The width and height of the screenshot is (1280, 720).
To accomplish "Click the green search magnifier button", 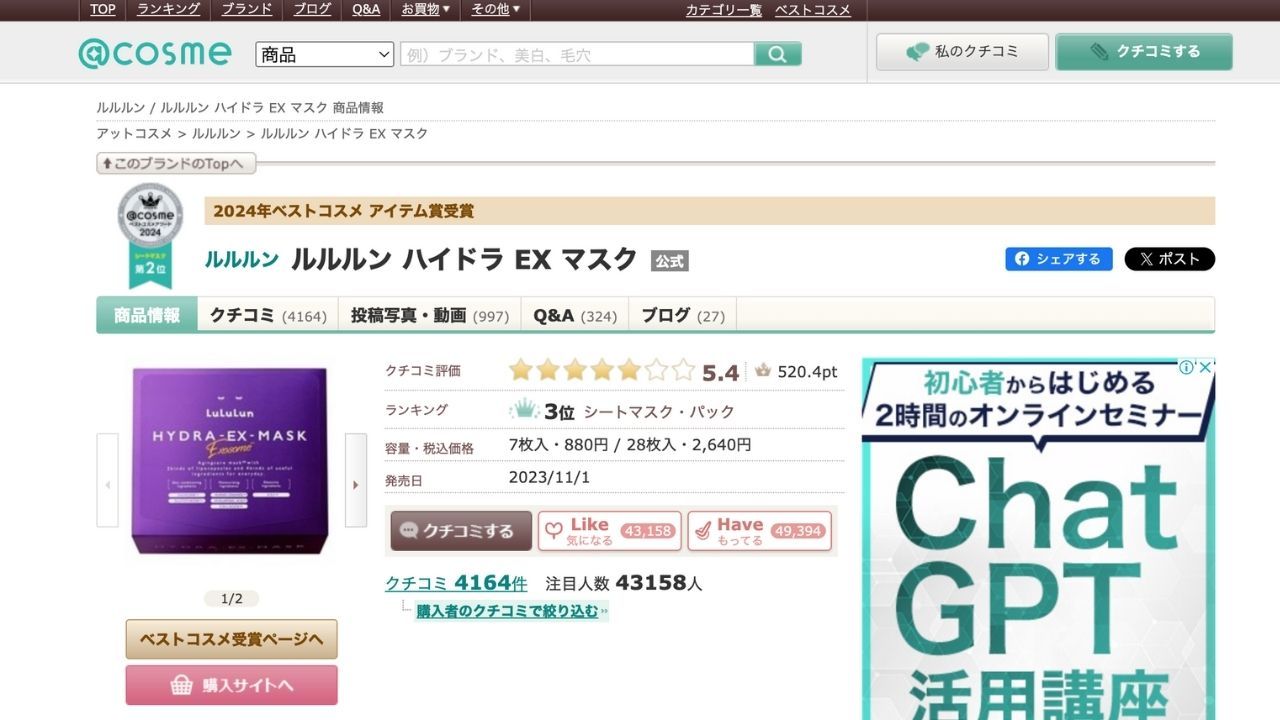I will pos(778,54).
